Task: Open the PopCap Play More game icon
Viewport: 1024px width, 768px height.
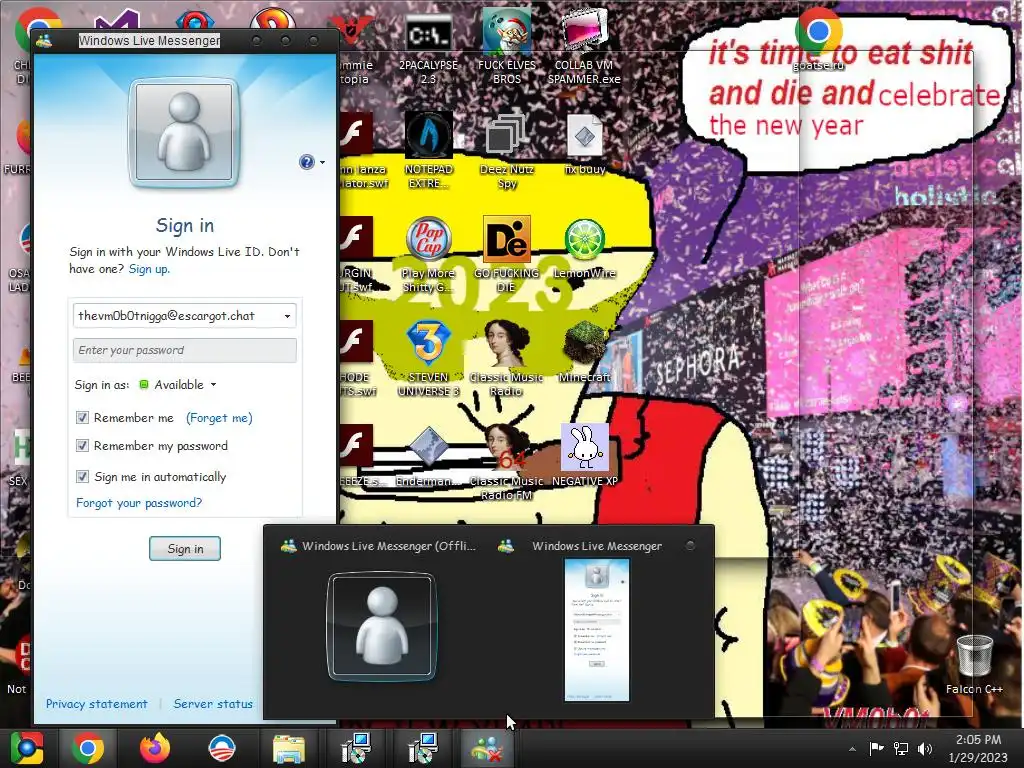Action: click(x=428, y=255)
